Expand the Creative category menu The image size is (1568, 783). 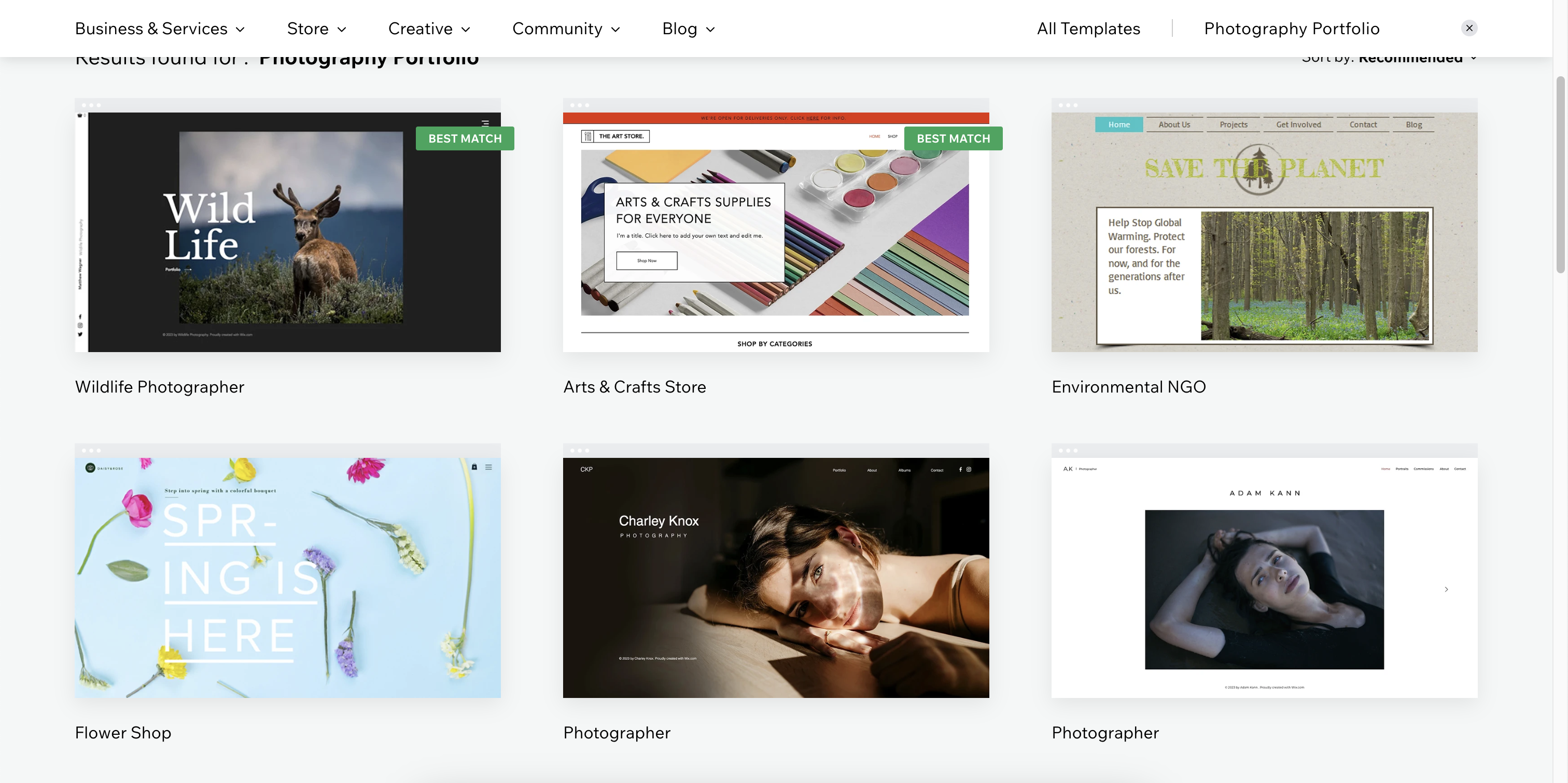click(429, 29)
